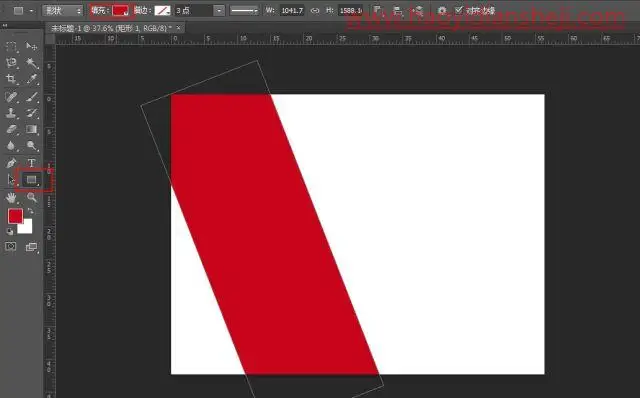Image resolution: width=640 pixels, height=398 pixels.
Task: Click the rectangle tool preset icon
Action: [18, 11]
